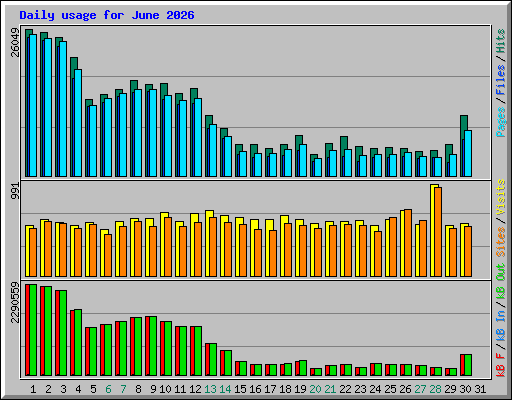The image size is (512, 400).
Task: Click day 8 cyan bar in top chart
Action: [138, 133]
